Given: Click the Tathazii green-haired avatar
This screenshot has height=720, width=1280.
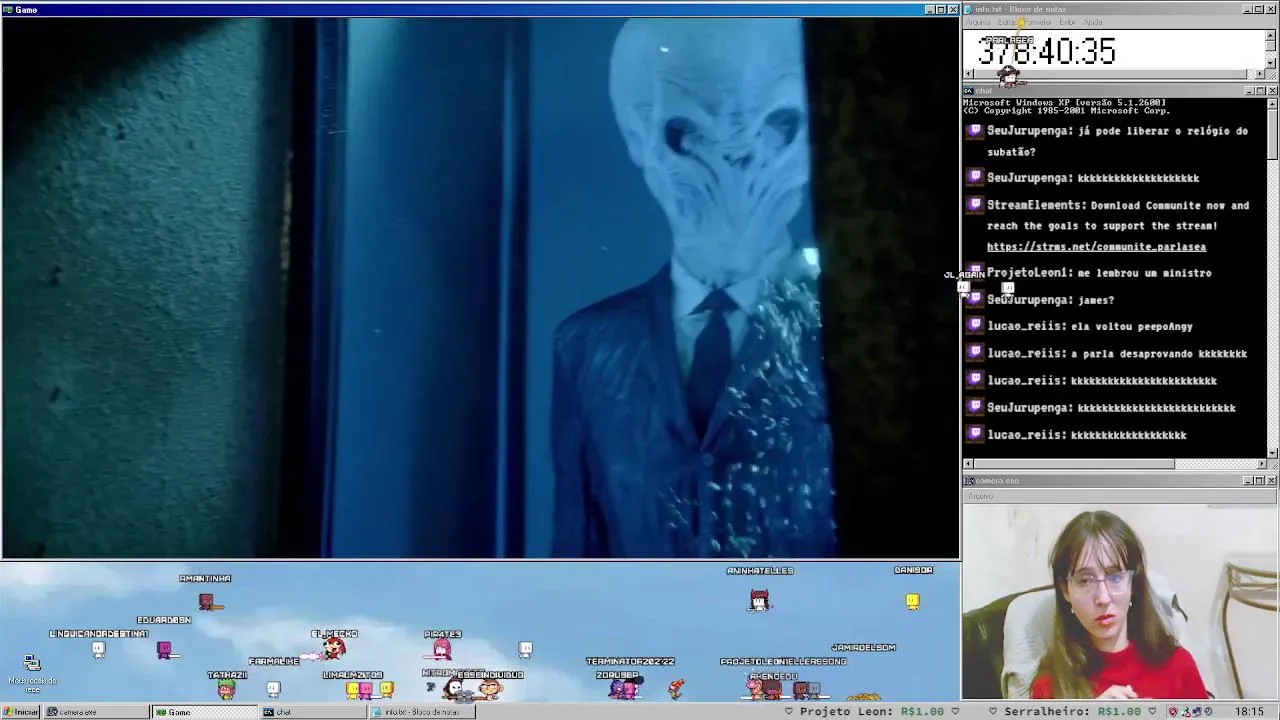Looking at the screenshot, I should pyautogui.click(x=227, y=689).
